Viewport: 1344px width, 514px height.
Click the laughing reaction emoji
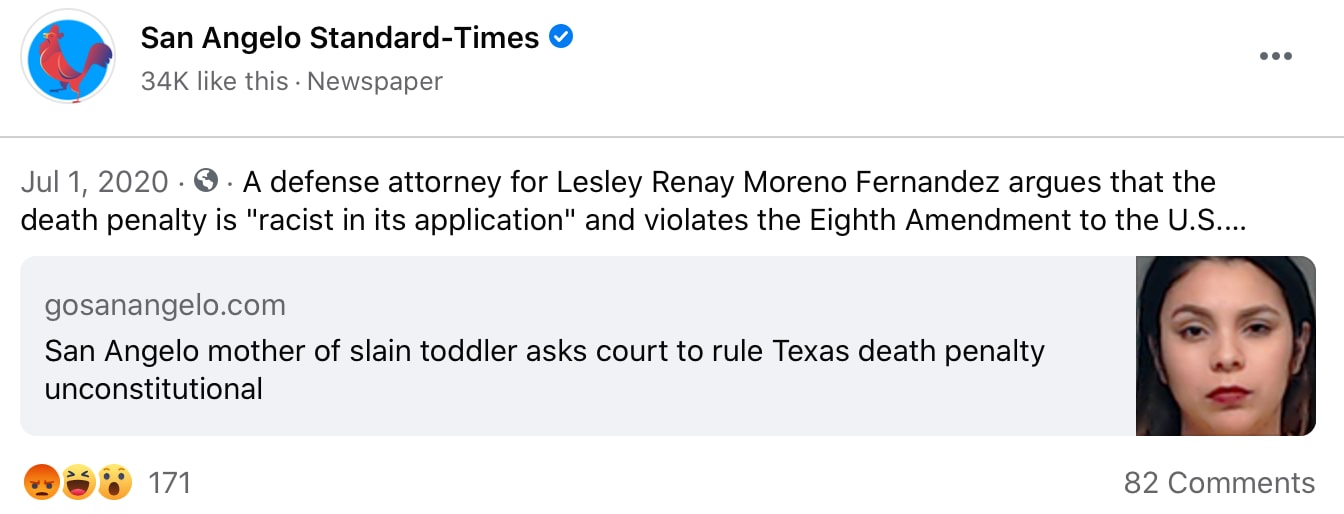pyautogui.click(x=77, y=484)
